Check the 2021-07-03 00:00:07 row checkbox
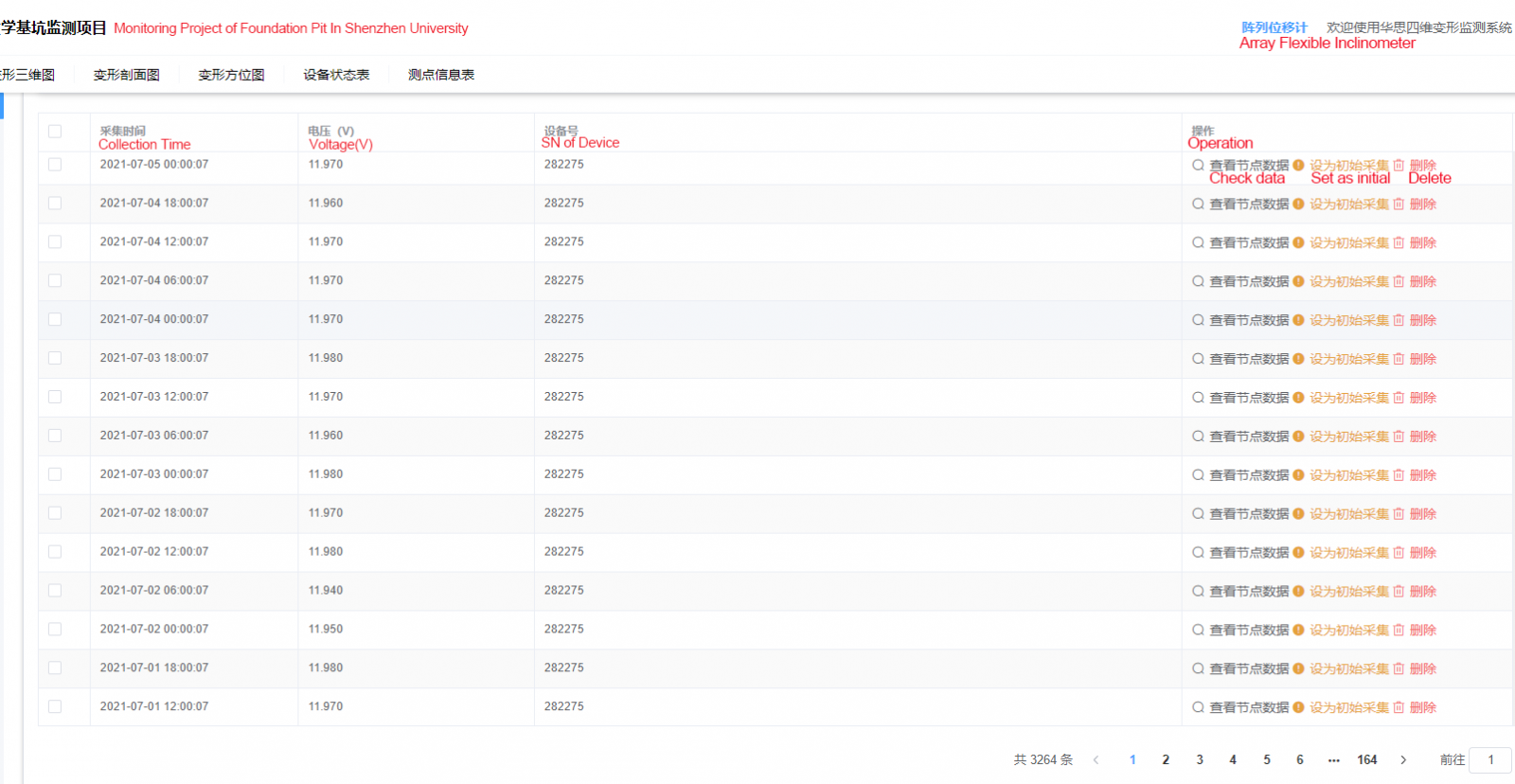Screen dimensions: 1515x784 tap(55, 474)
